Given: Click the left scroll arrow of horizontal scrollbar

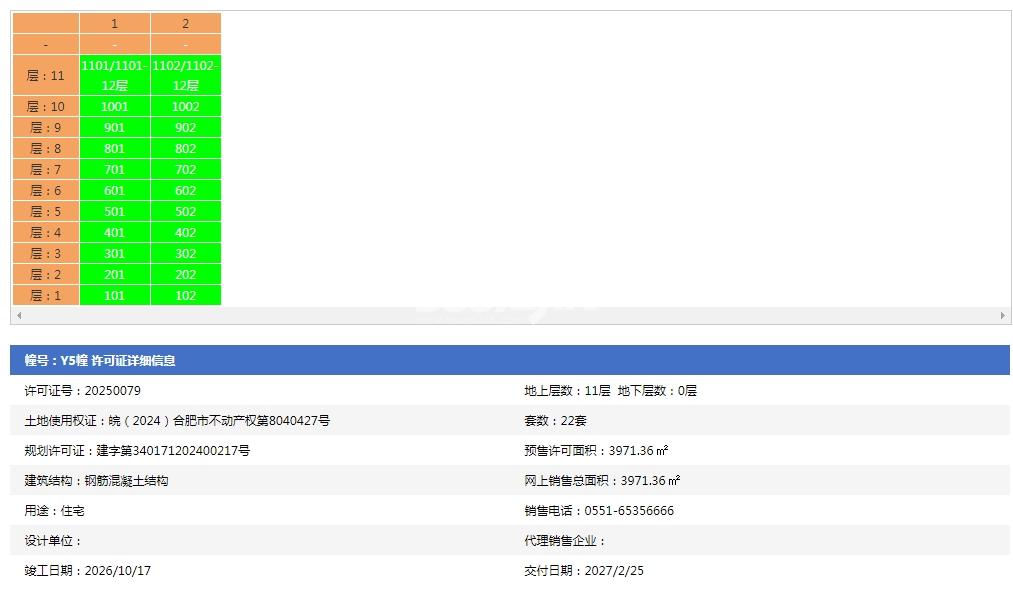Looking at the screenshot, I should (x=19, y=316).
